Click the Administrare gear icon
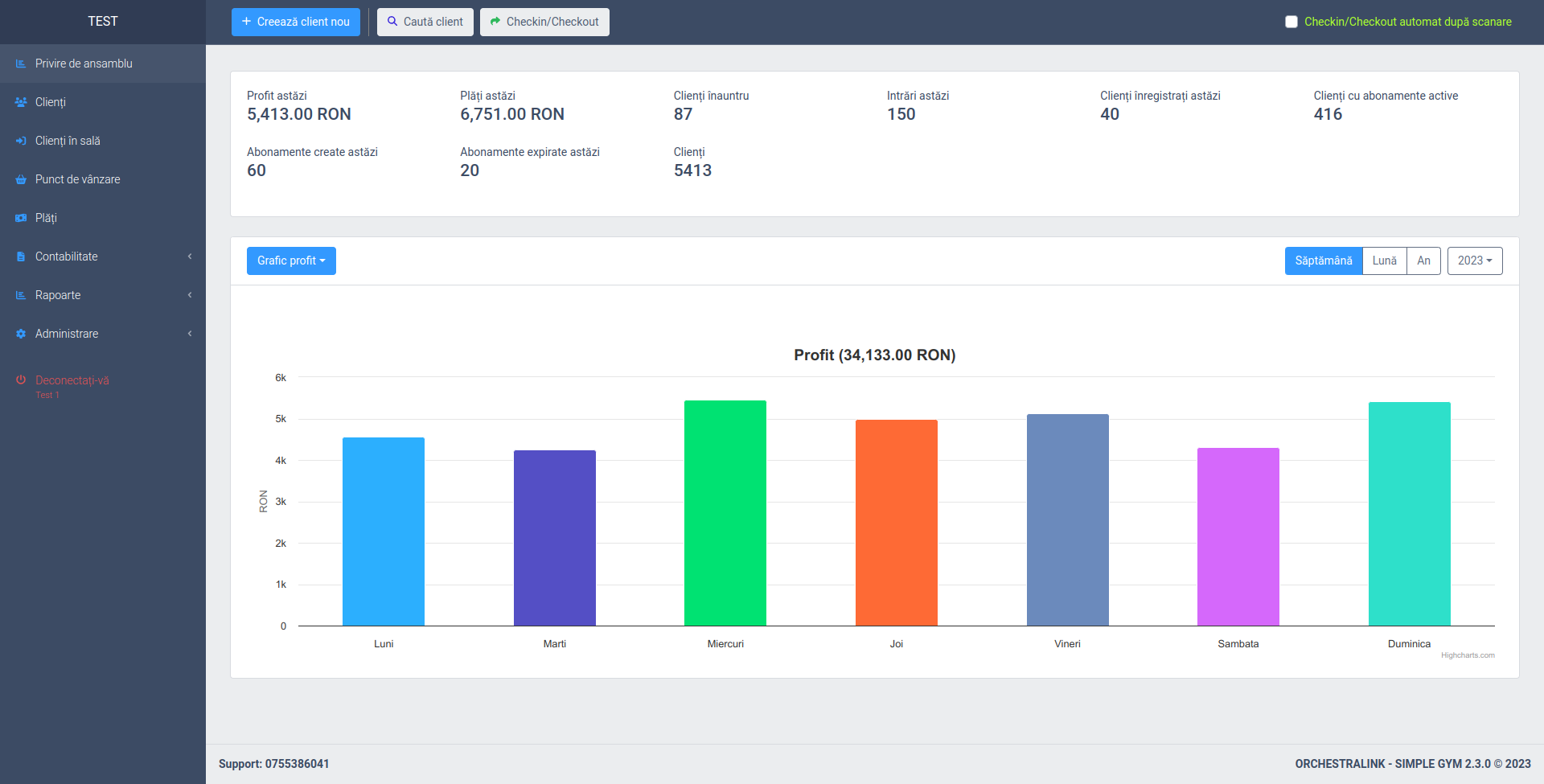 tap(21, 334)
